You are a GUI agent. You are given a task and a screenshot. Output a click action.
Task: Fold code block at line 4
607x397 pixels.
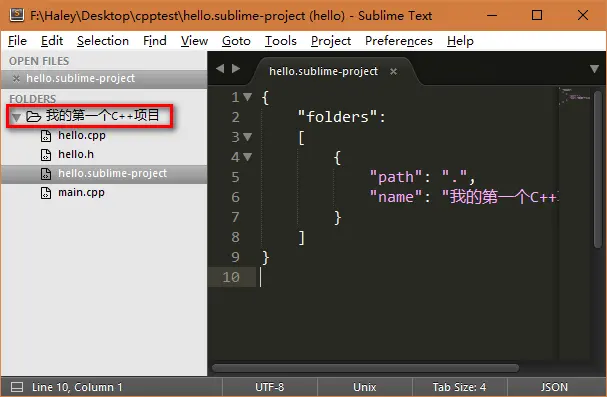click(247, 157)
